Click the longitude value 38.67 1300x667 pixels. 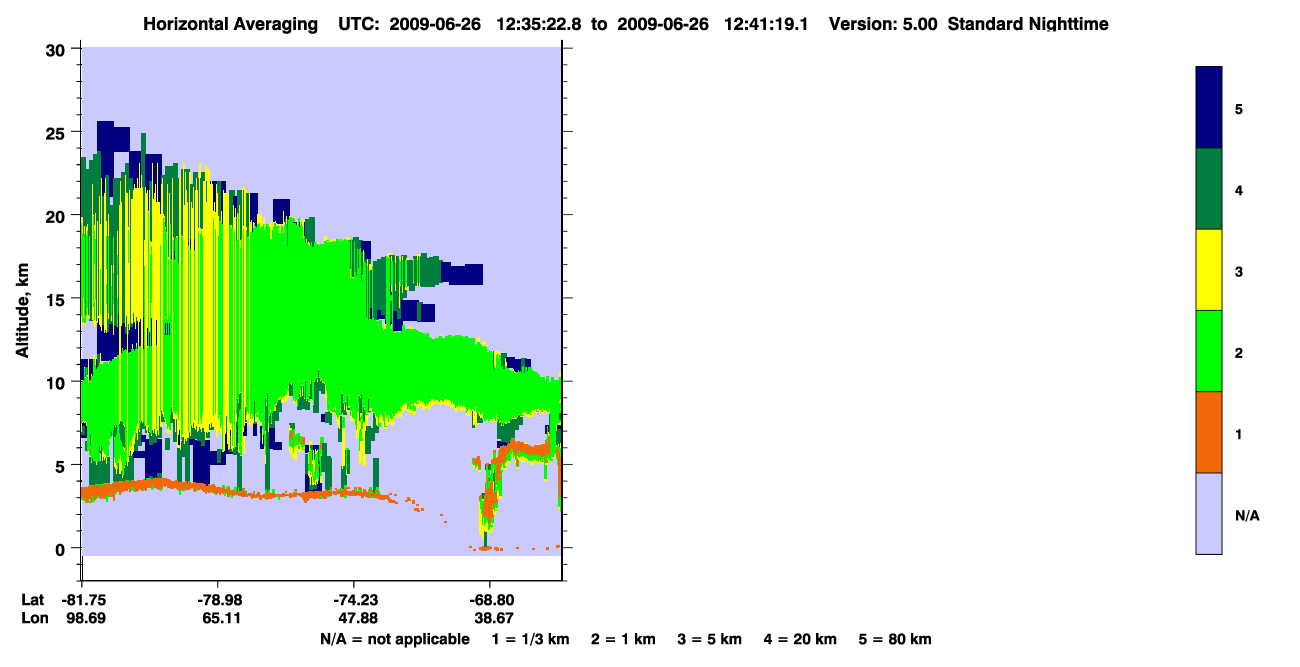click(493, 619)
